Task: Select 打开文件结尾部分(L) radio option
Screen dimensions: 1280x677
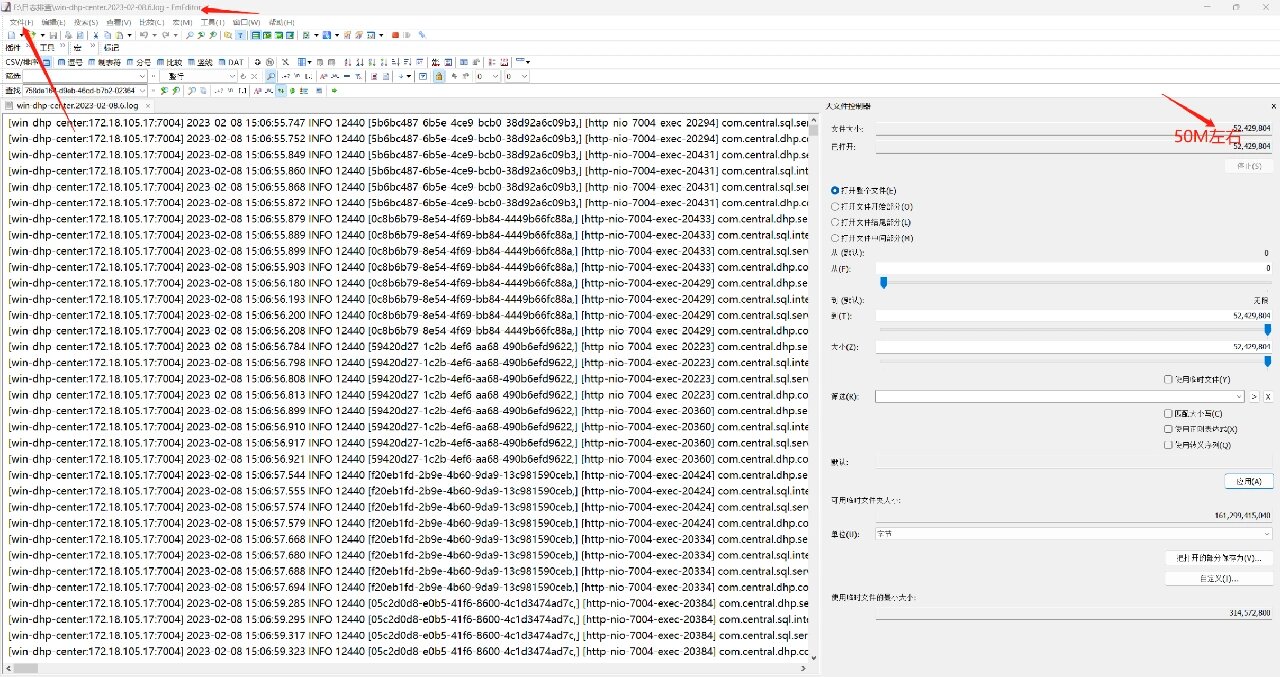Action: tap(872, 222)
